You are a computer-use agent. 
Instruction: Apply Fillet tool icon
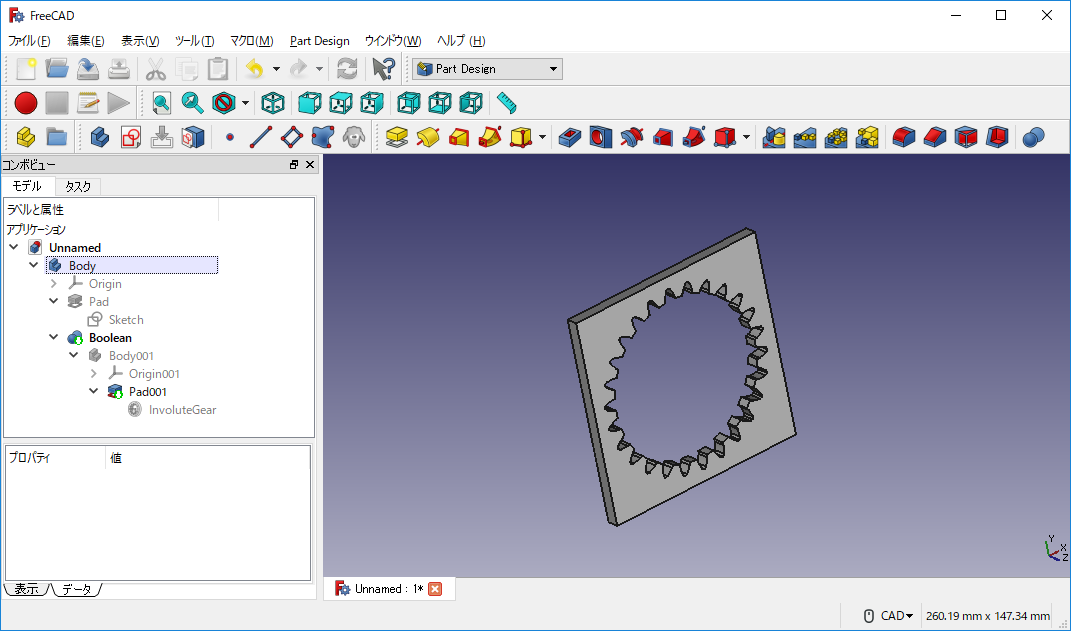point(904,137)
